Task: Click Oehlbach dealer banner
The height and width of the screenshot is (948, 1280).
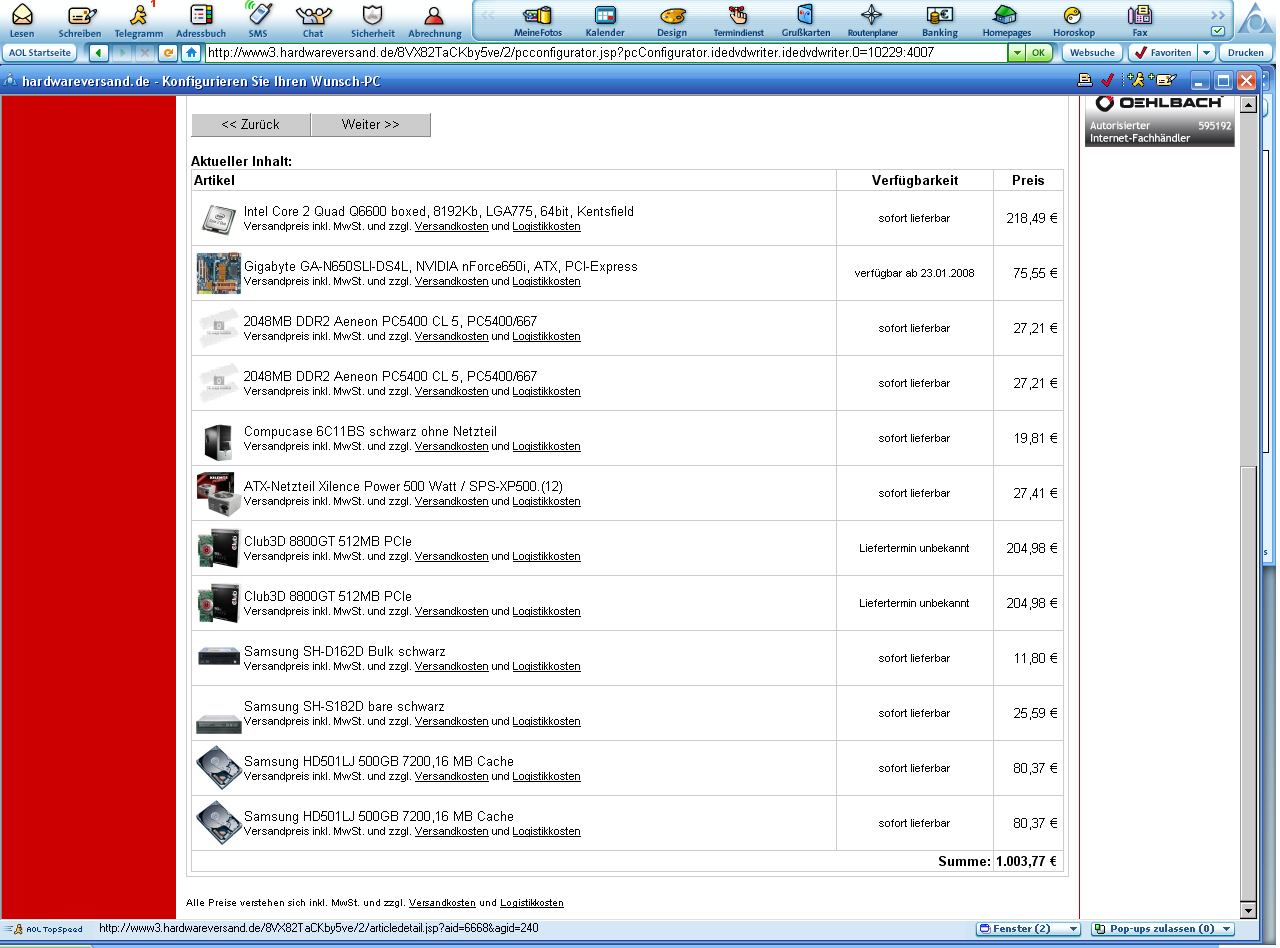Action: 1160,121
